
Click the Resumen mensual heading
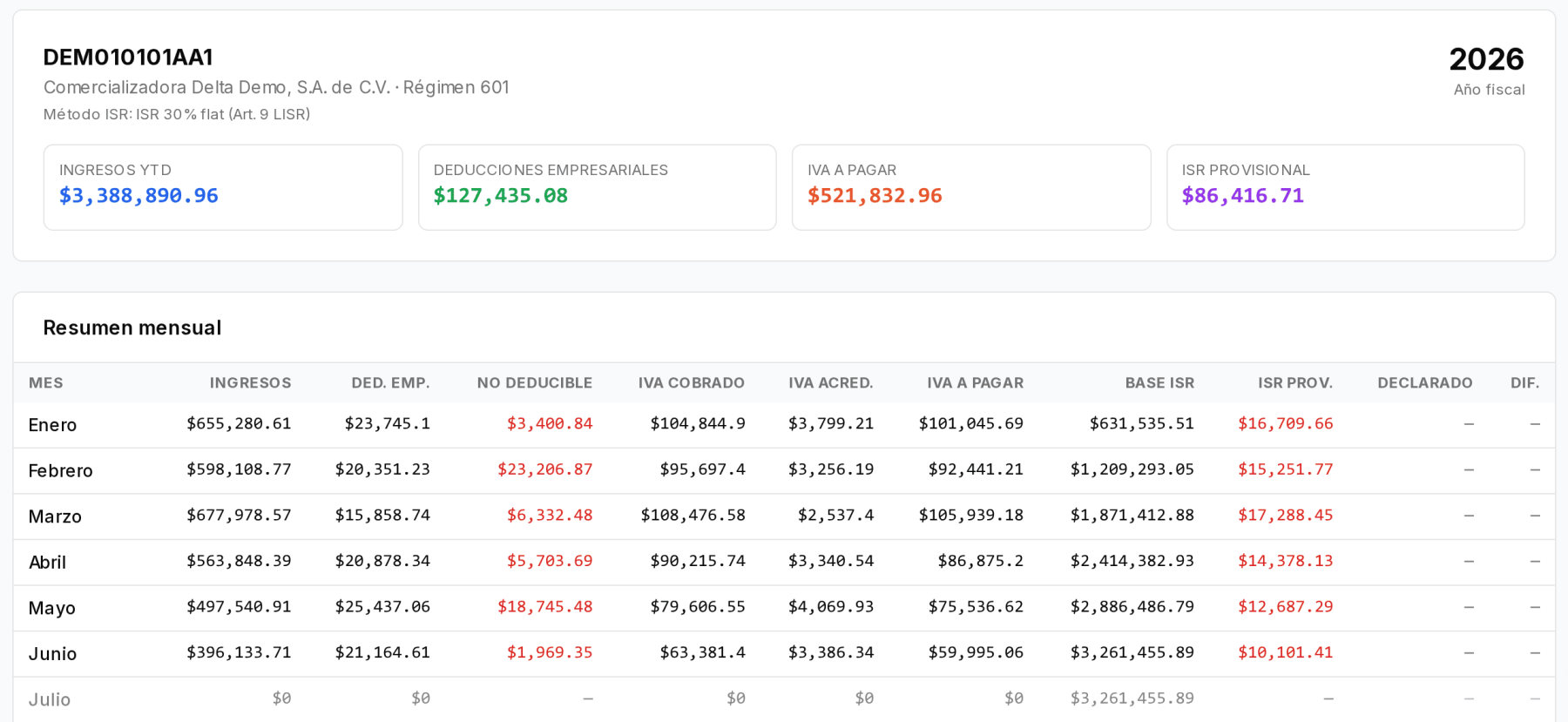tap(132, 328)
